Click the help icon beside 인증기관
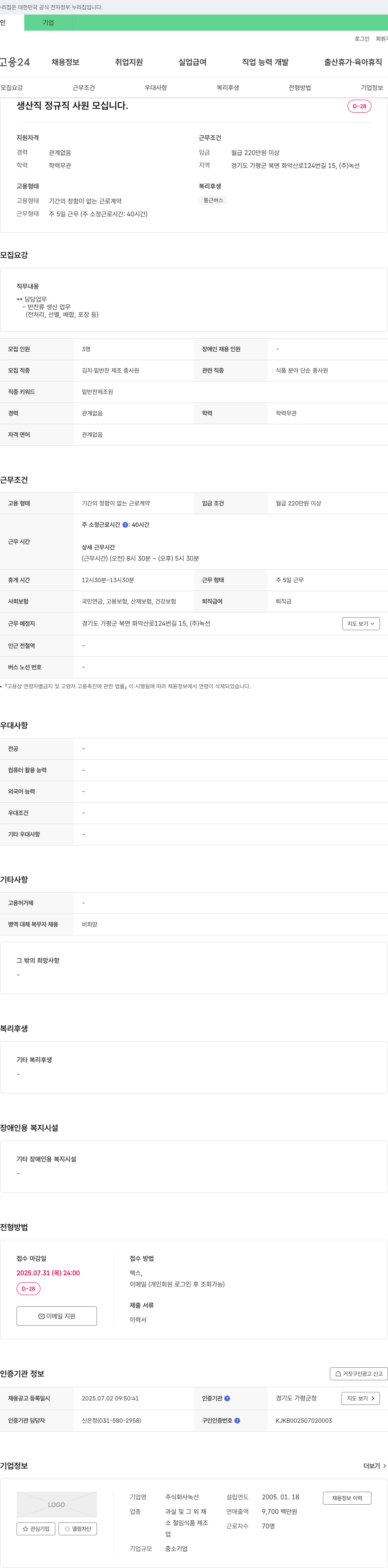Viewport: 388px width, 1568px height. [x=227, y=1399]
